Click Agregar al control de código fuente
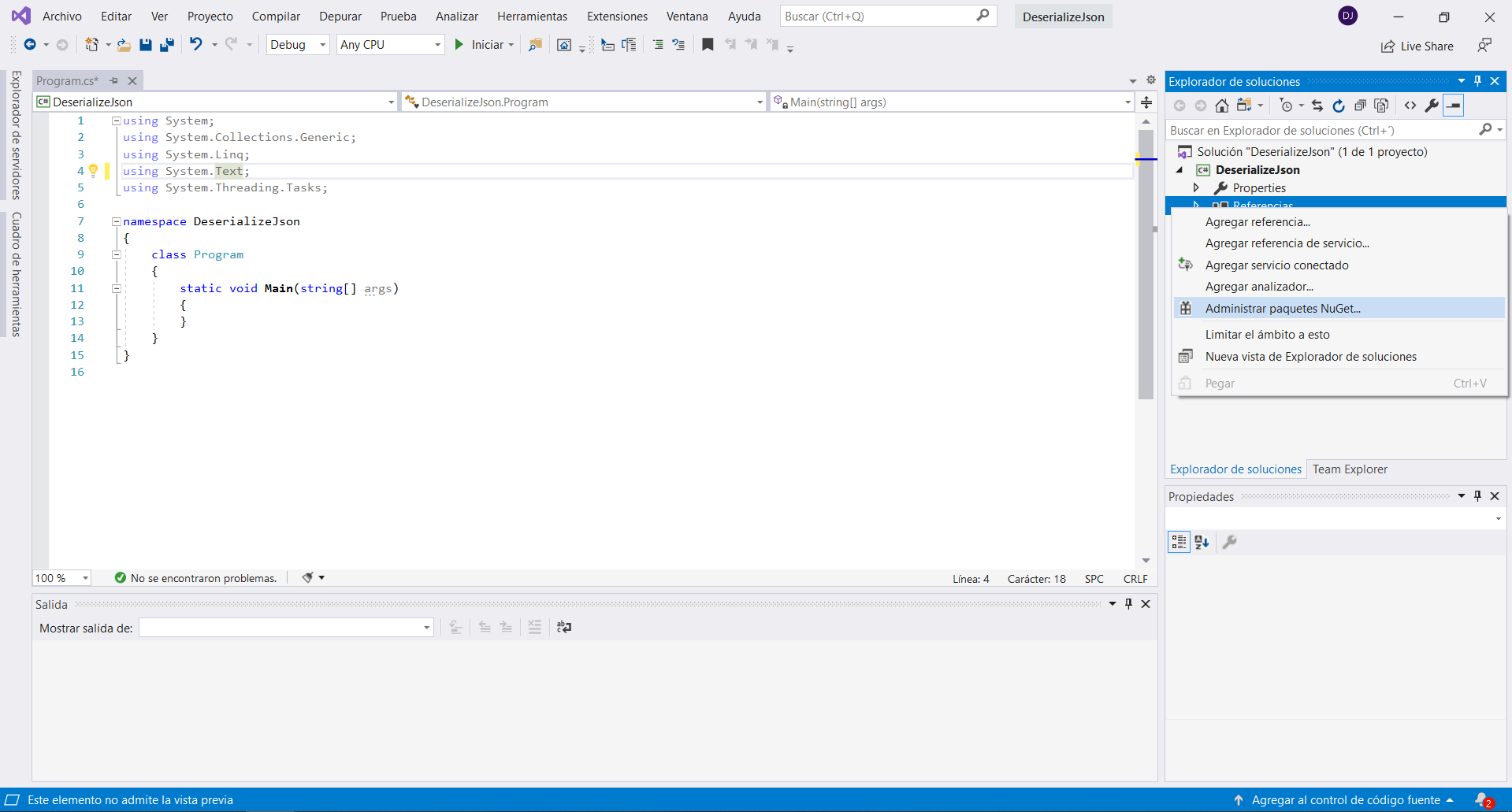Viewport: 1512px width, 812px height. (x=1345, y=800)
